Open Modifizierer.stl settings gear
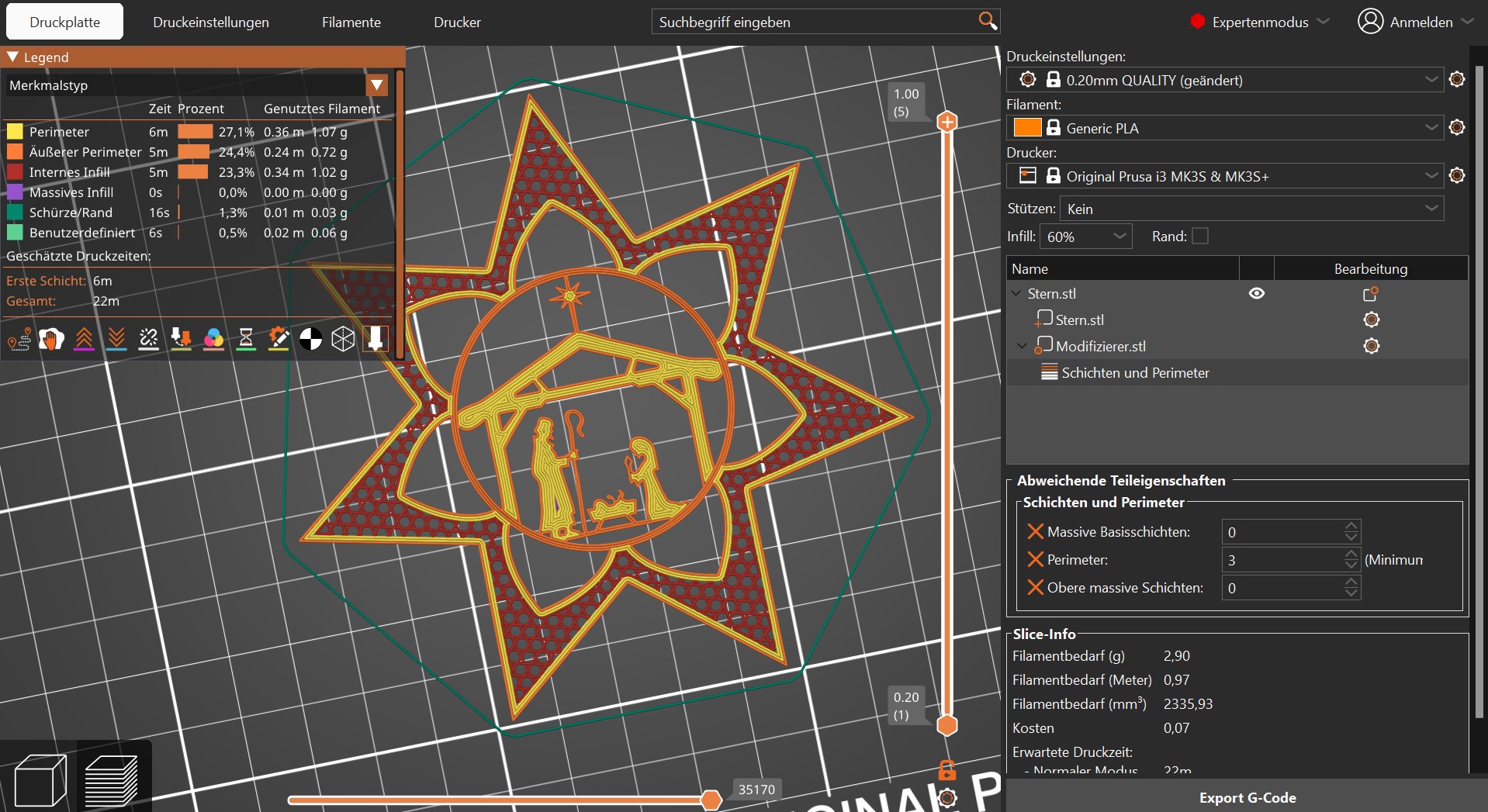 pos(1372,346)
